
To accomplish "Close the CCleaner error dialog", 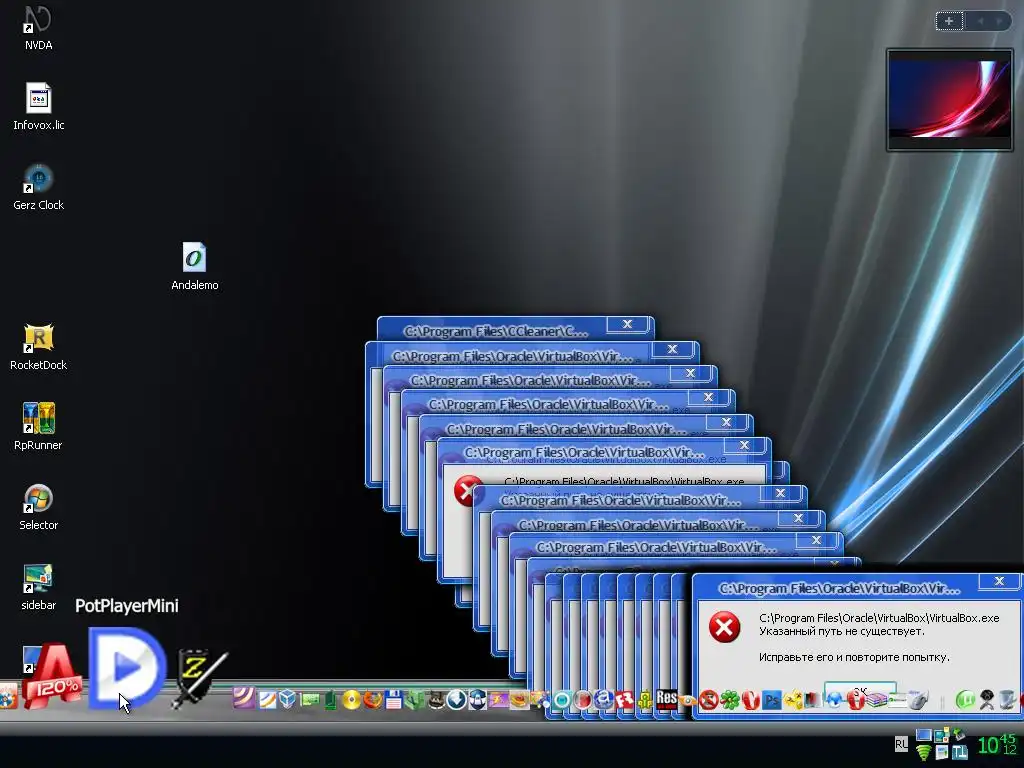I will pyautogui.click(x=627, y=324).
